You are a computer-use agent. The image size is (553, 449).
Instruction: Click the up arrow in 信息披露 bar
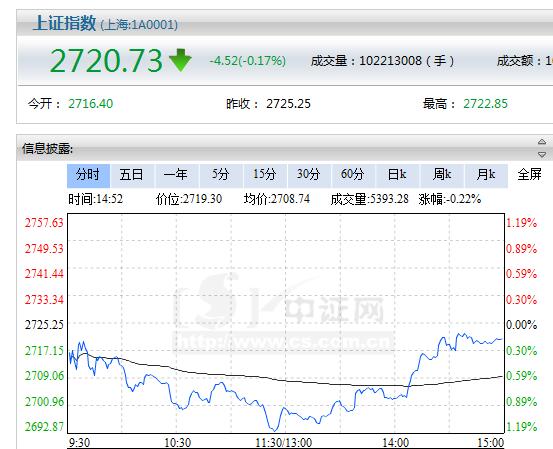[542, 142]
